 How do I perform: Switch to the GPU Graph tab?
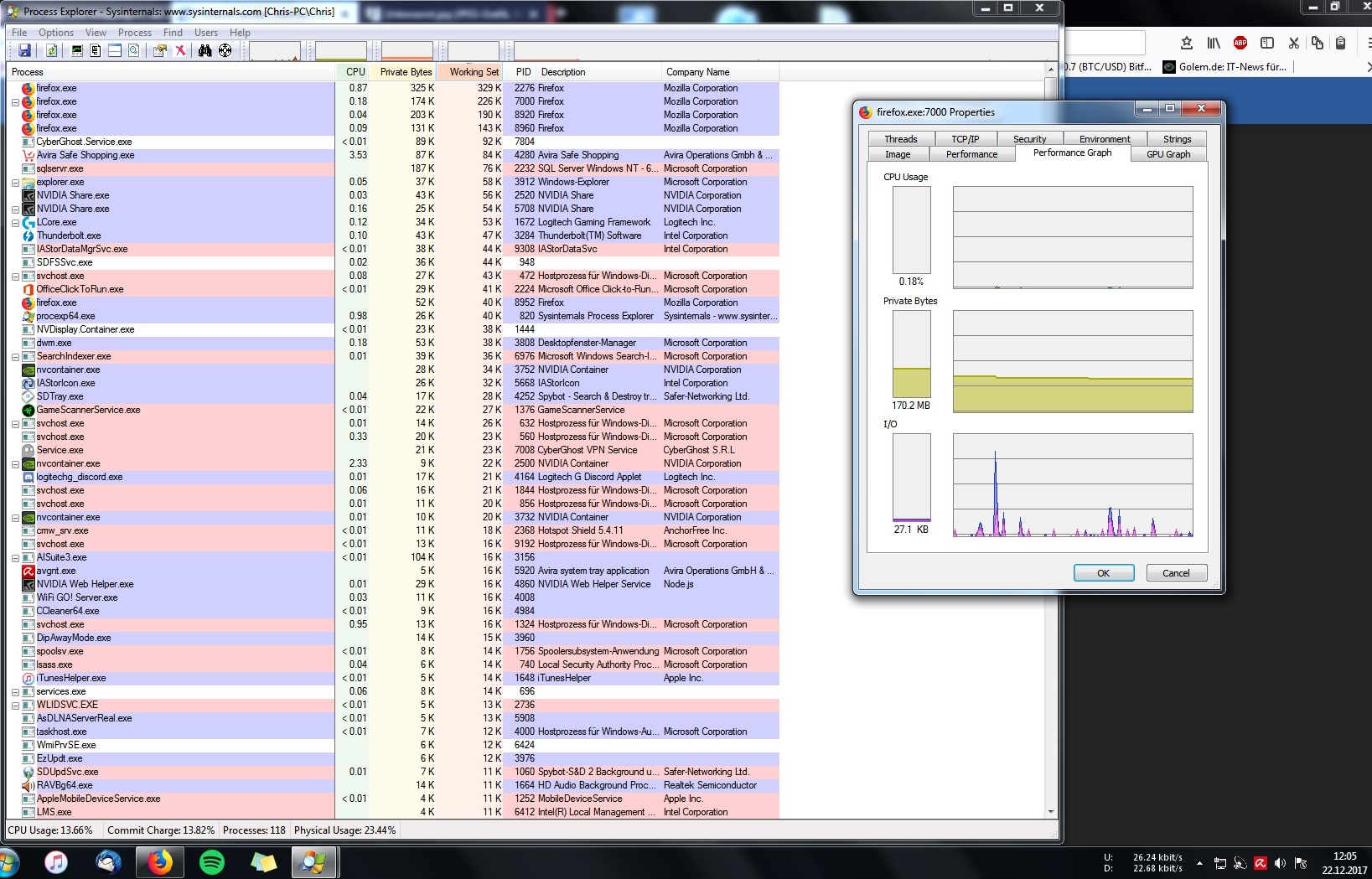coord(1168,154)
